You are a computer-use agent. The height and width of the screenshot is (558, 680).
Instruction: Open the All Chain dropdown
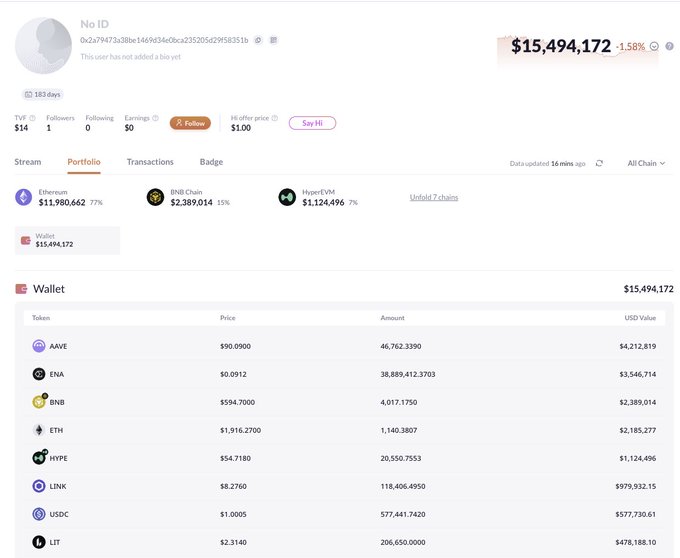click(646, 163)
